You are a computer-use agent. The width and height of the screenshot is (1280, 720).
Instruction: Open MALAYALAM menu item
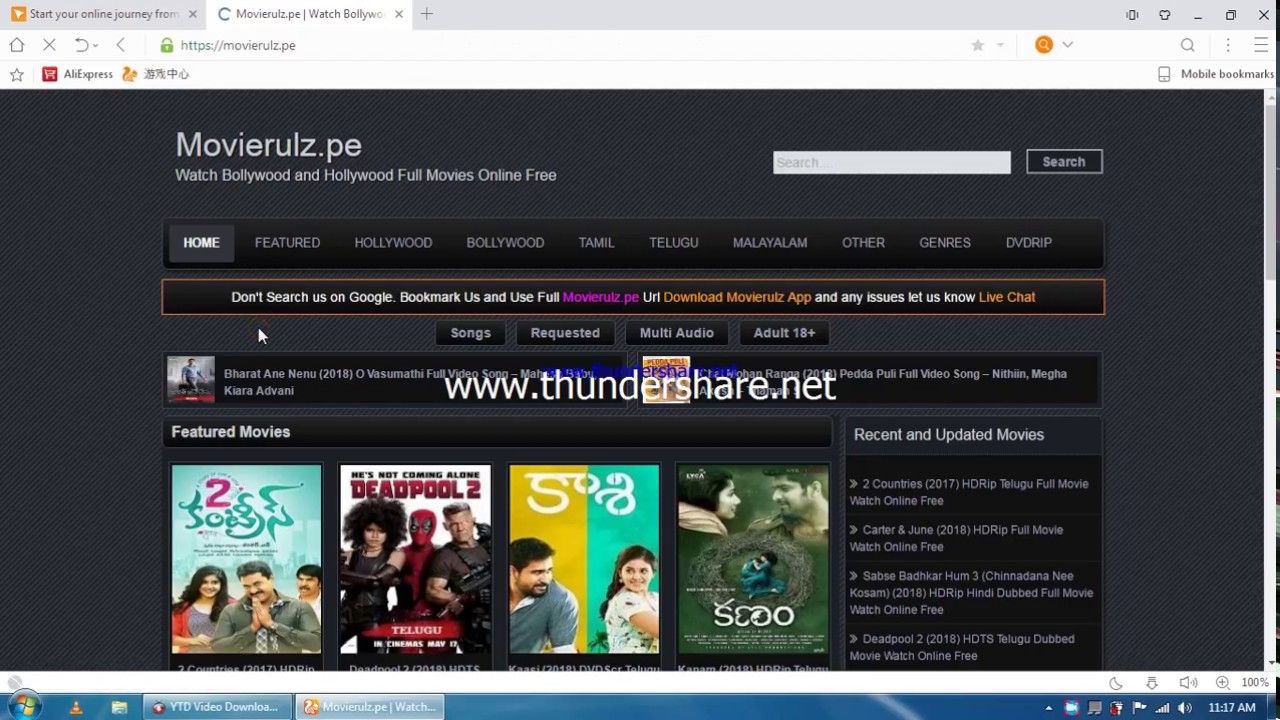770,243
